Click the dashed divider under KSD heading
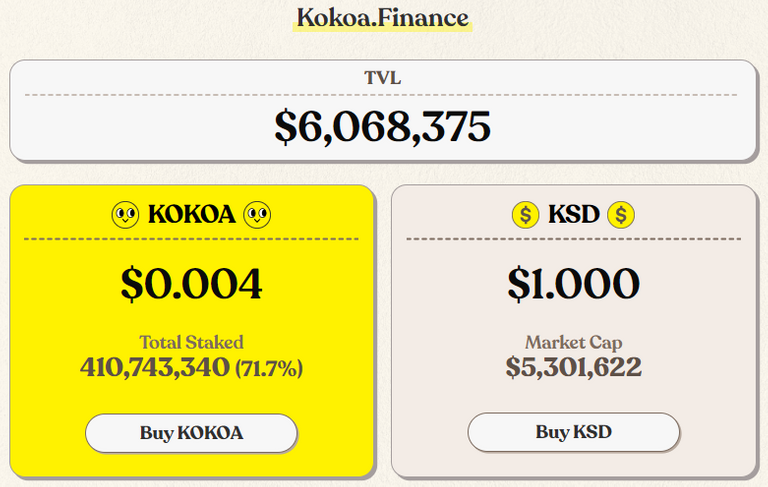Viewport: 768px width, 487px height. pyautogui.click(x=573, y=239)
